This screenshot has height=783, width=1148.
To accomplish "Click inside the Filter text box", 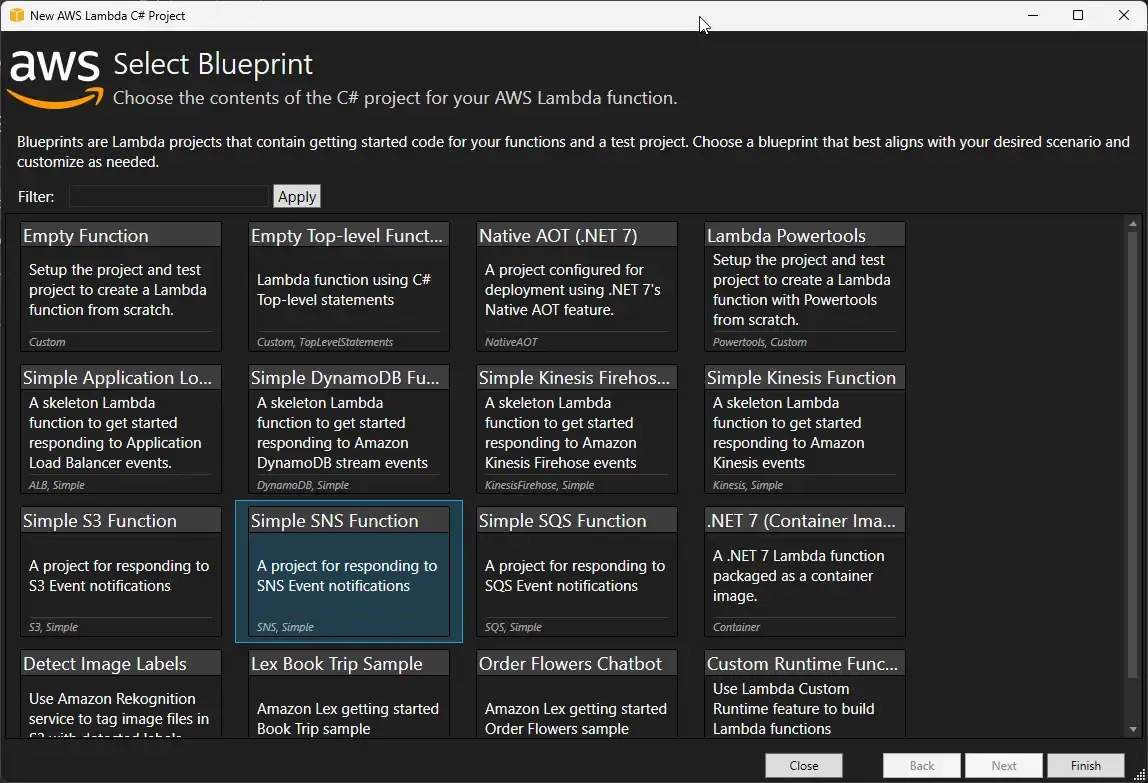I will 168,196.
